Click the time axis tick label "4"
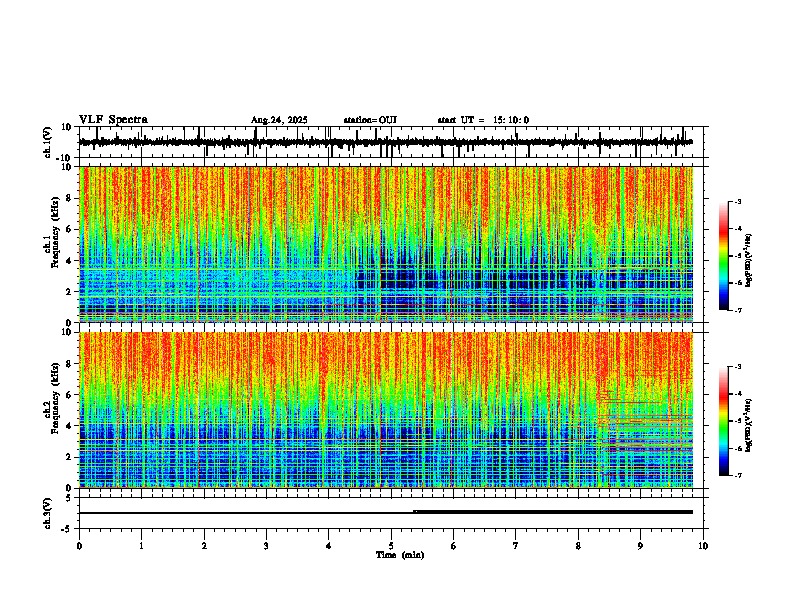The width and height of the screenshot is (792, 612). click(x=329, y=546)
